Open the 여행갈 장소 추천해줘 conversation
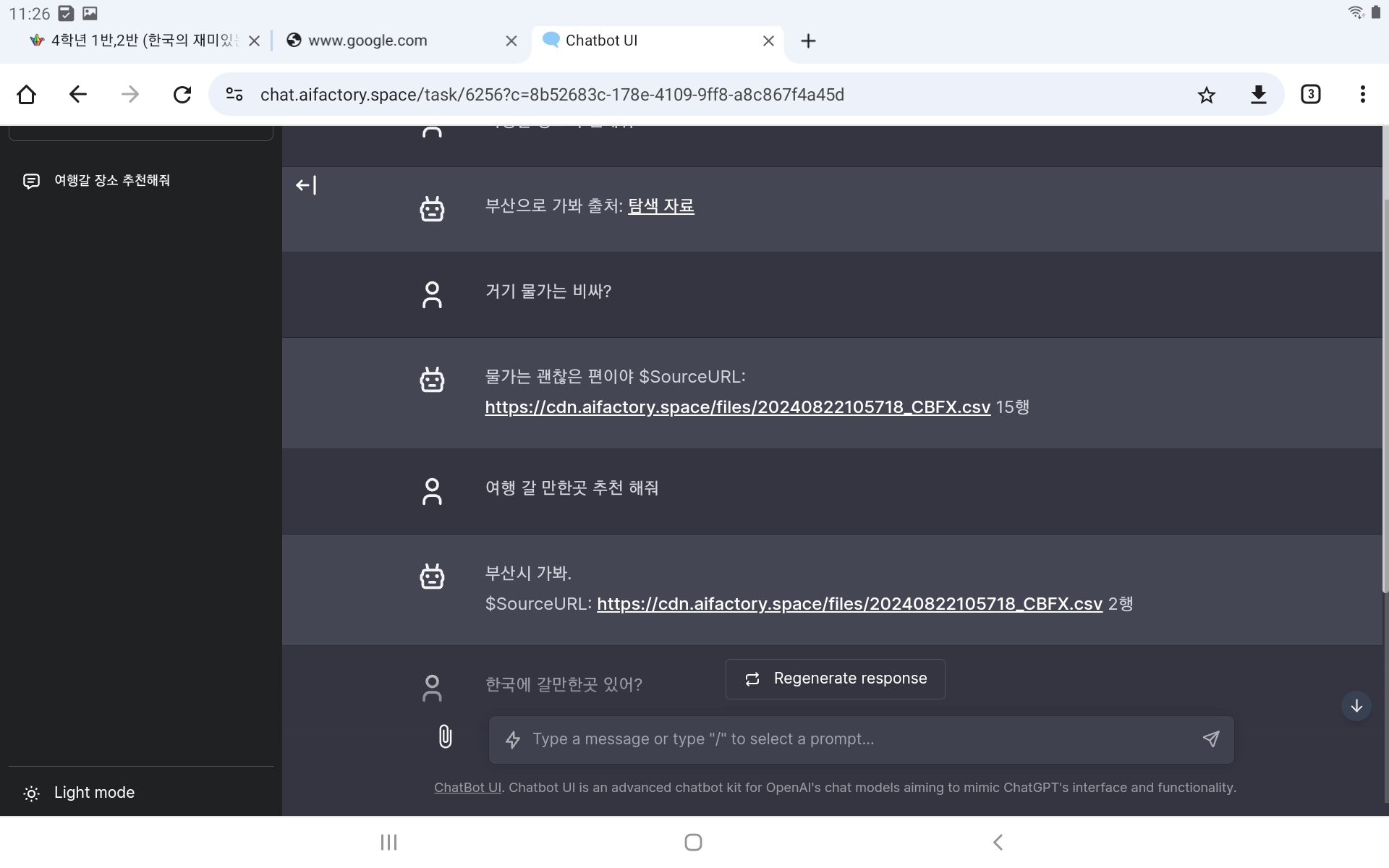 point(112,180)
